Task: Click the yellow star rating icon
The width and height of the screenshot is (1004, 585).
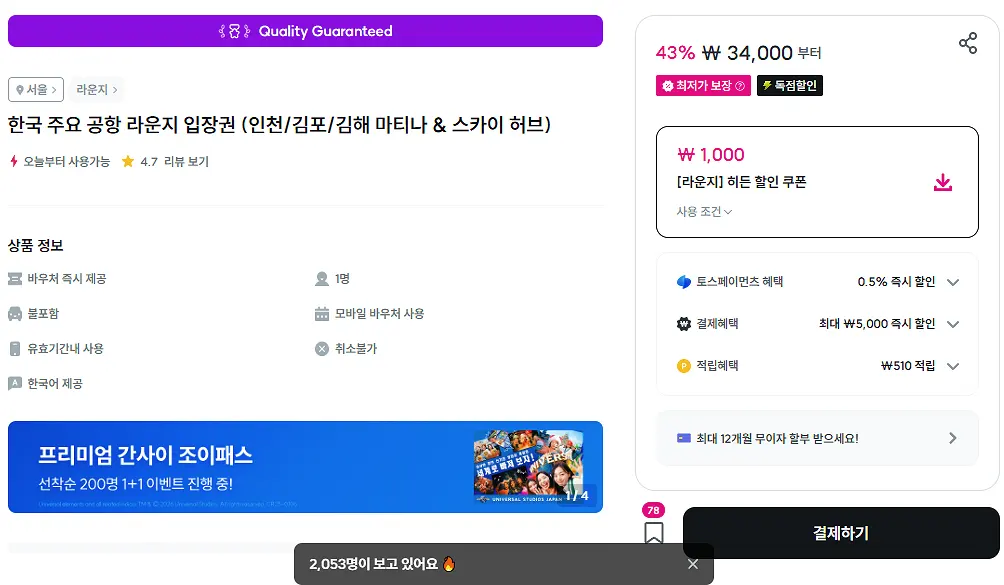Action: pyautogui.click(x=128, y=161)
